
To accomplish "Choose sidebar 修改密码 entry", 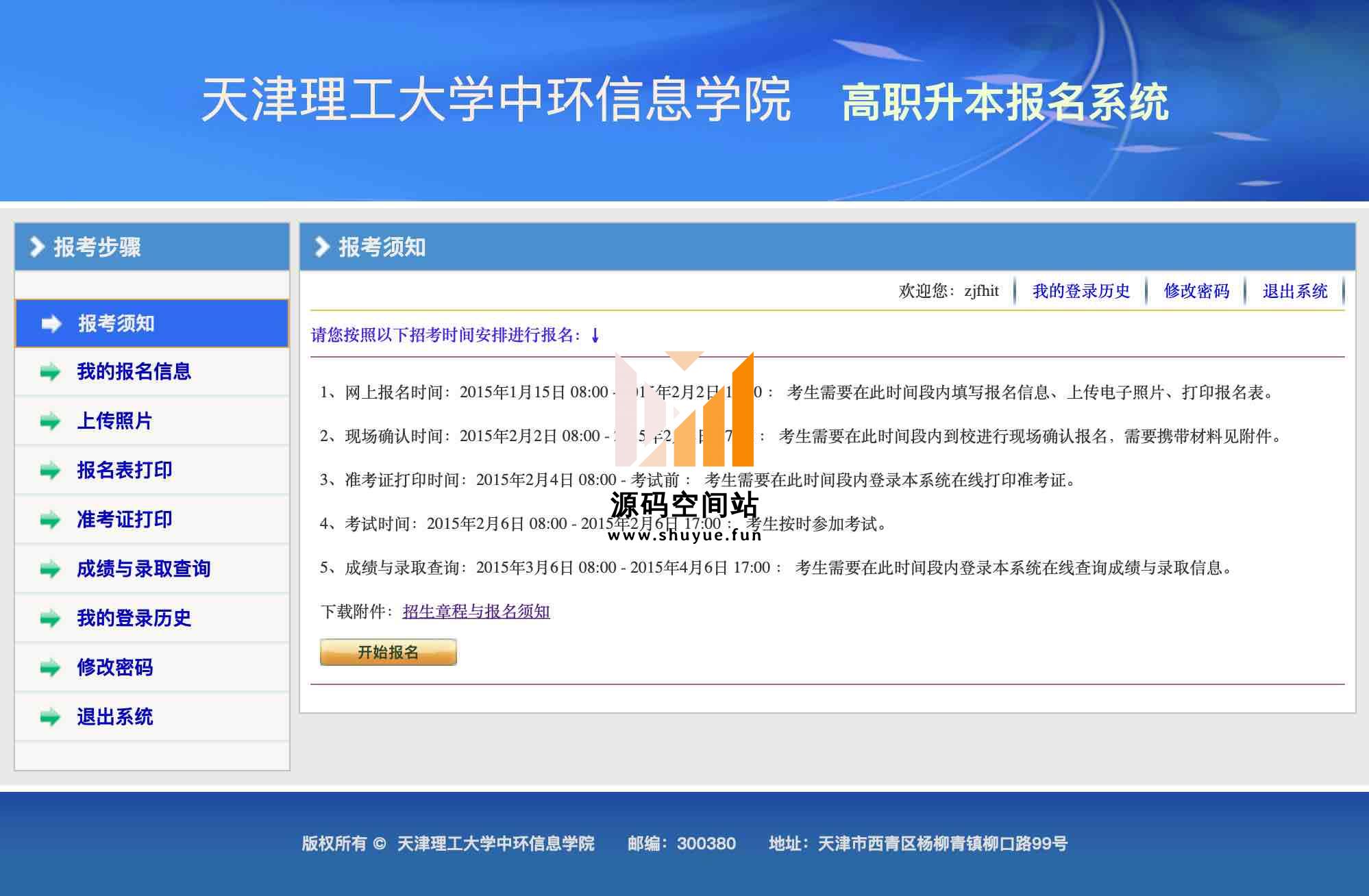I will click(152, 668).
